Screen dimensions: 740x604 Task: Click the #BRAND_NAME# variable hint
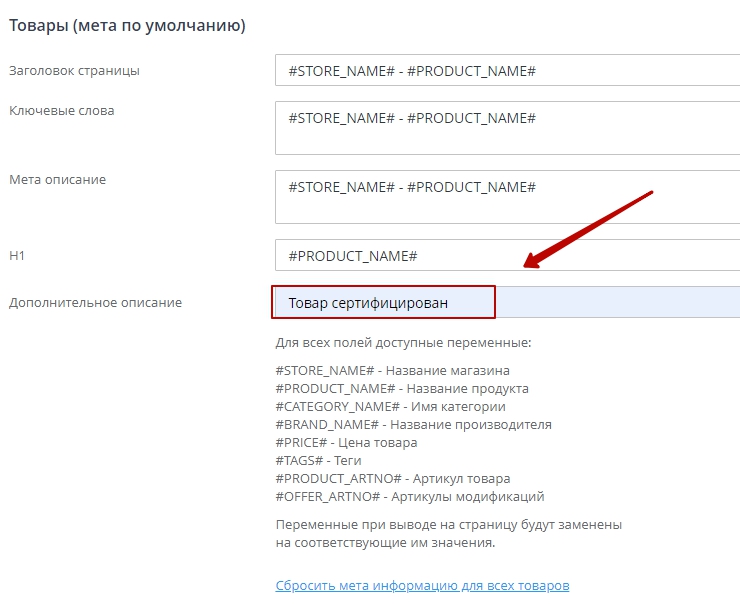click(x=413, y=424)
